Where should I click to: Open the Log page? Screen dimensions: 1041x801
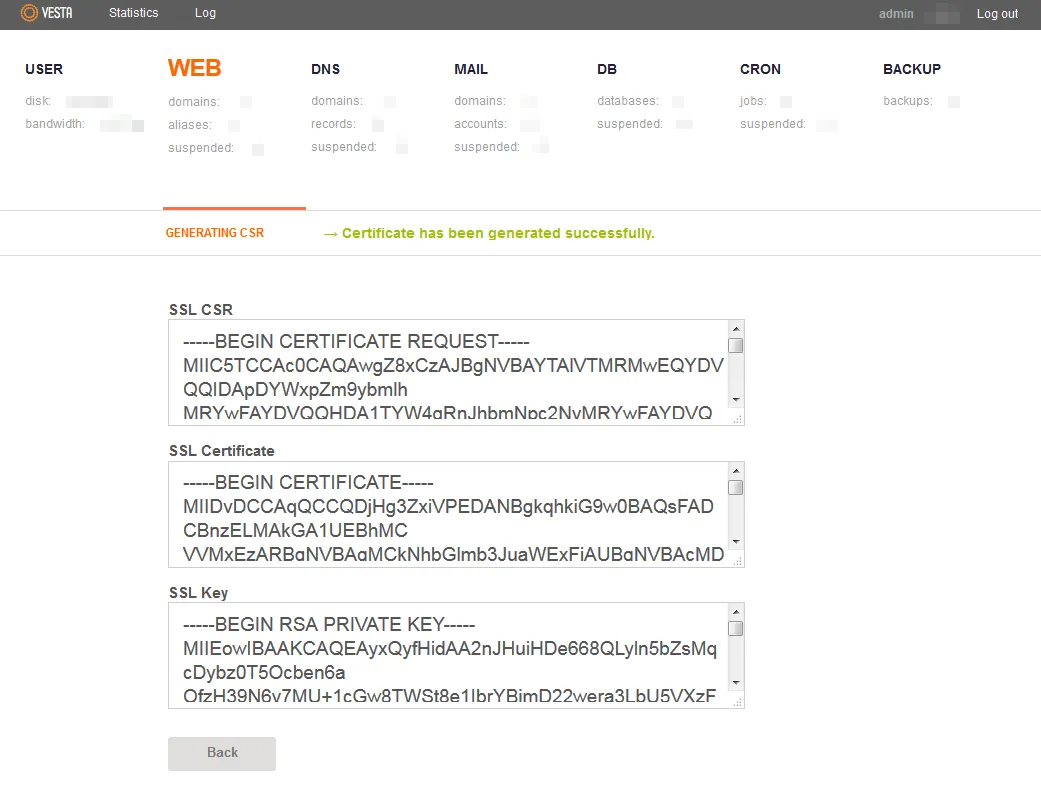tap(205, 13)
